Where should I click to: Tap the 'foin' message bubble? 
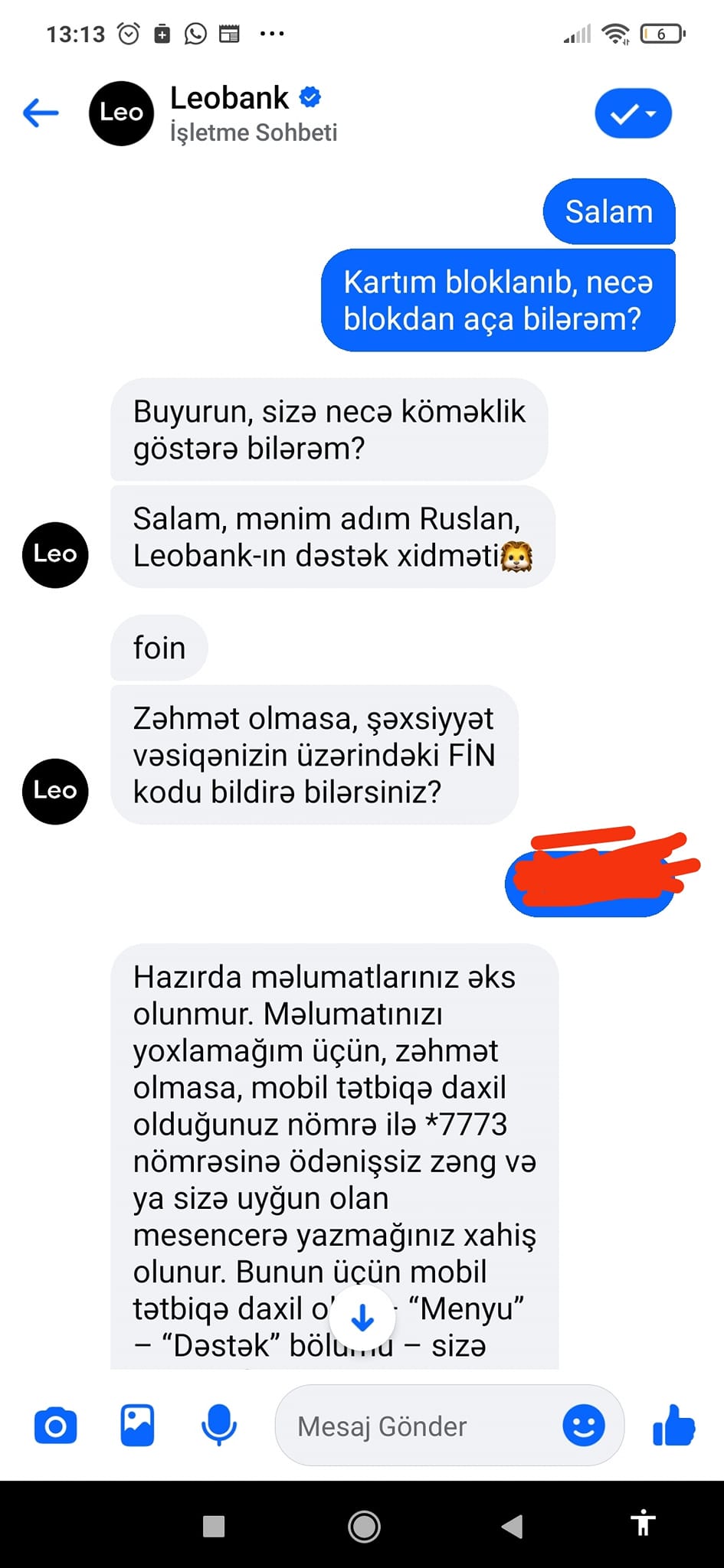coord(159,648)
